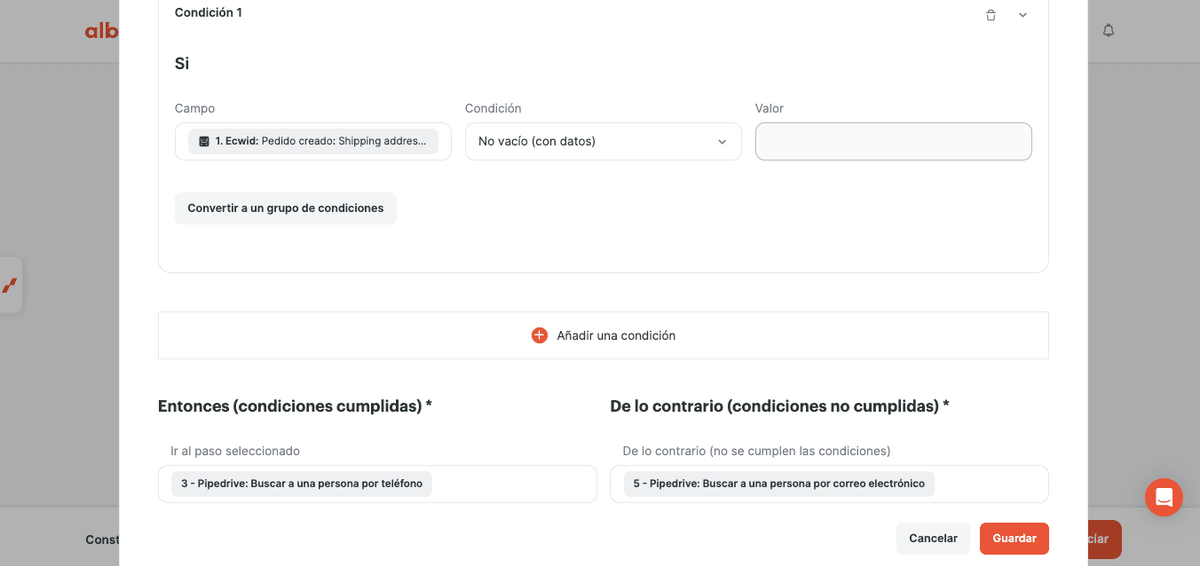Open the Condición dropdown set to No vacío
Screen dimensions: 1200x566
[603, 142]
